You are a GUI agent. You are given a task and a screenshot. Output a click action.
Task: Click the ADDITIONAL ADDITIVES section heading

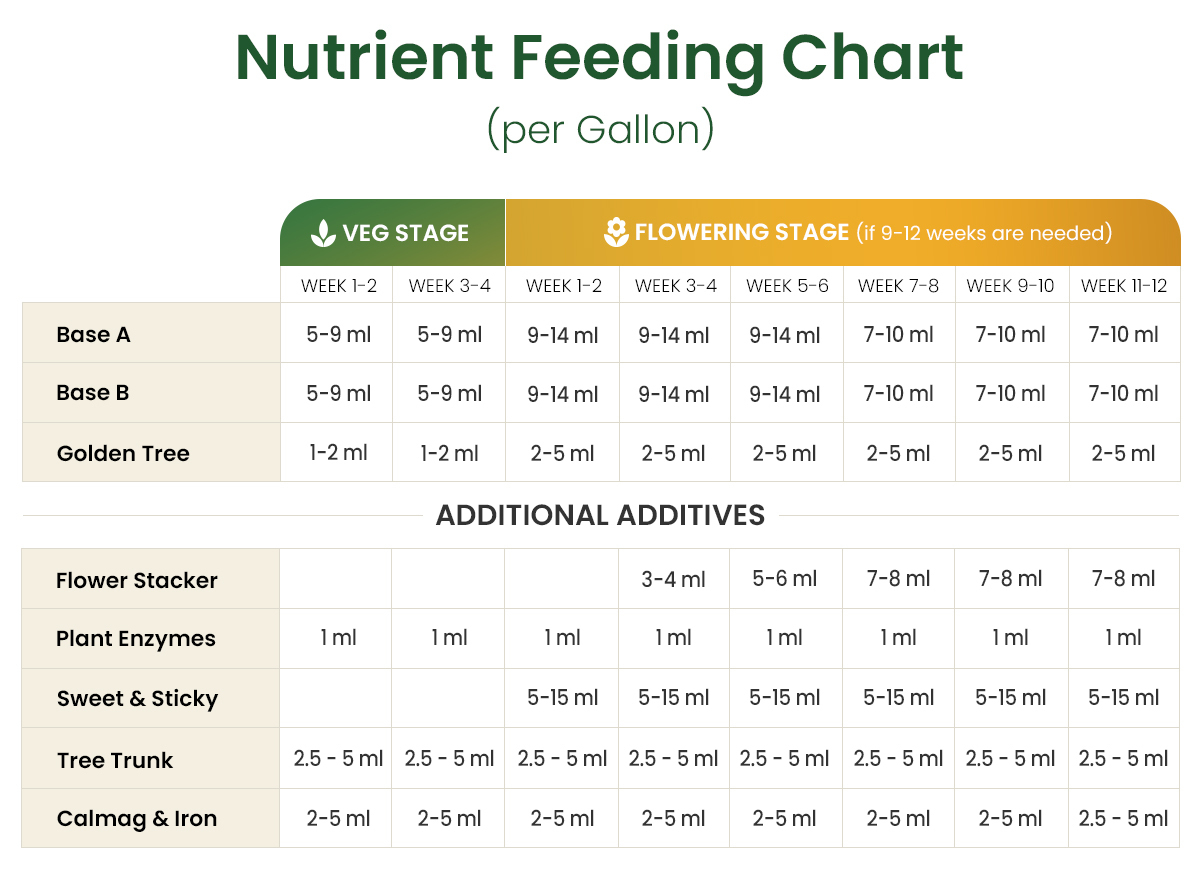600,516
